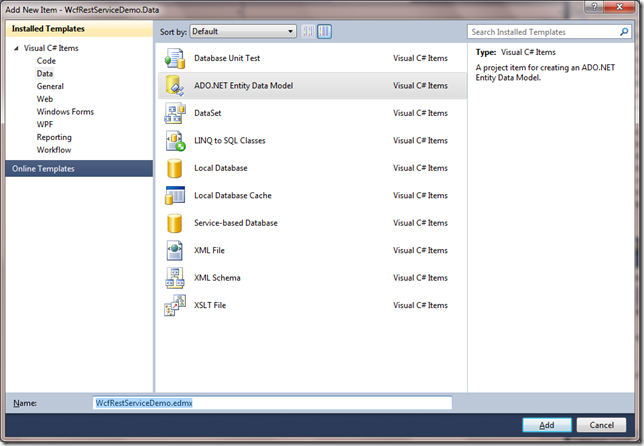Collapse the Visual C# Items tree node

pos(16,48)
